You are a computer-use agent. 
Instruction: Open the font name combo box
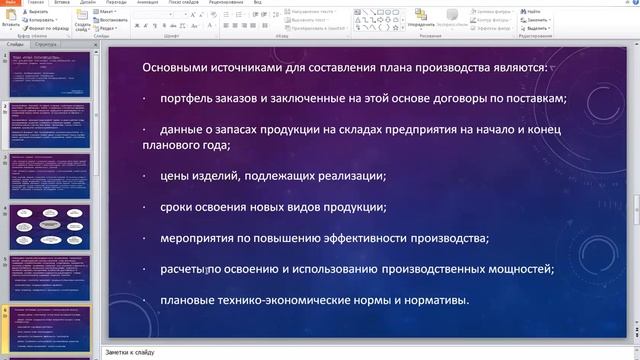tap(153, 15)
